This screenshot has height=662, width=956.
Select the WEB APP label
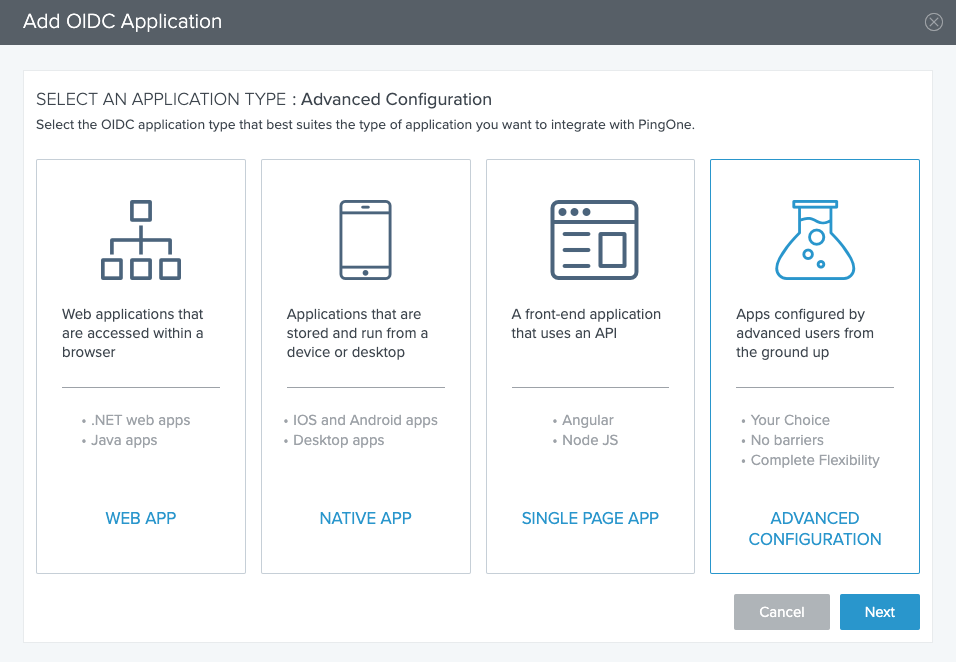coord(141,518)
